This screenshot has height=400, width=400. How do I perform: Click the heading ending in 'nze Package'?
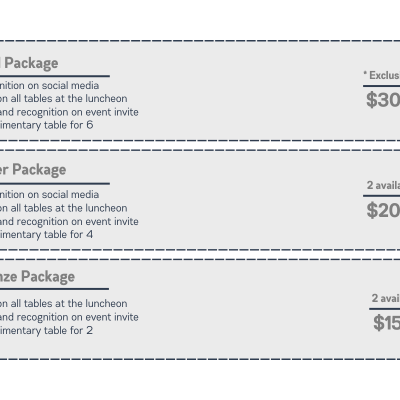click(37, 277)
